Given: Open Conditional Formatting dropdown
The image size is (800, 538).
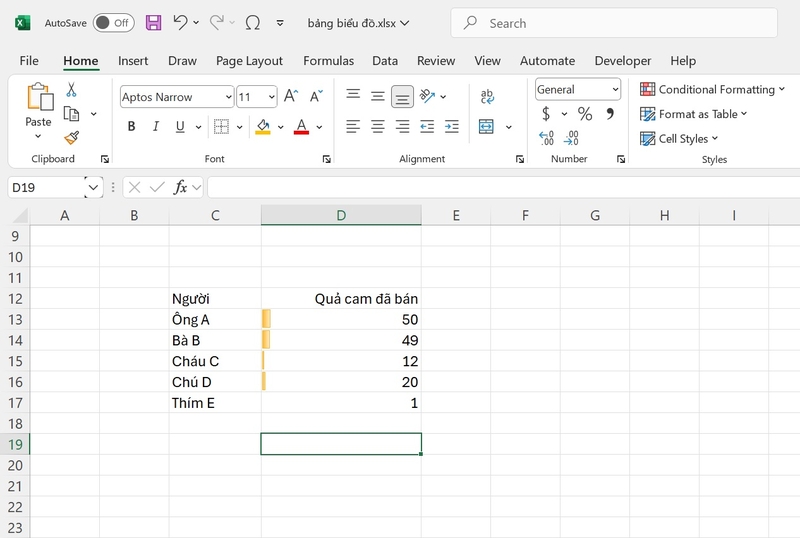Looking at the screenshot, I should (x=712, y=89).
